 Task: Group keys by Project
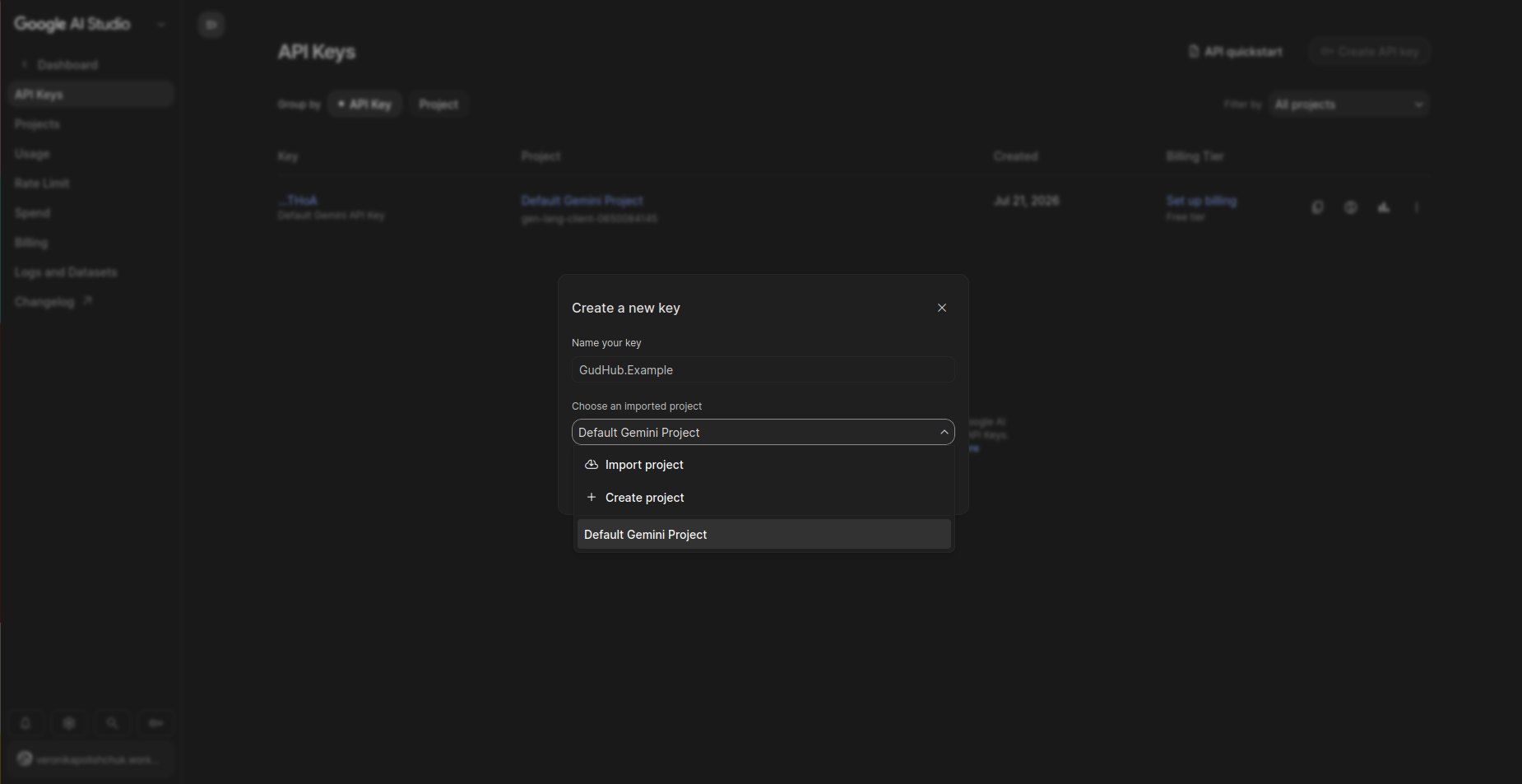coord(439,104)
